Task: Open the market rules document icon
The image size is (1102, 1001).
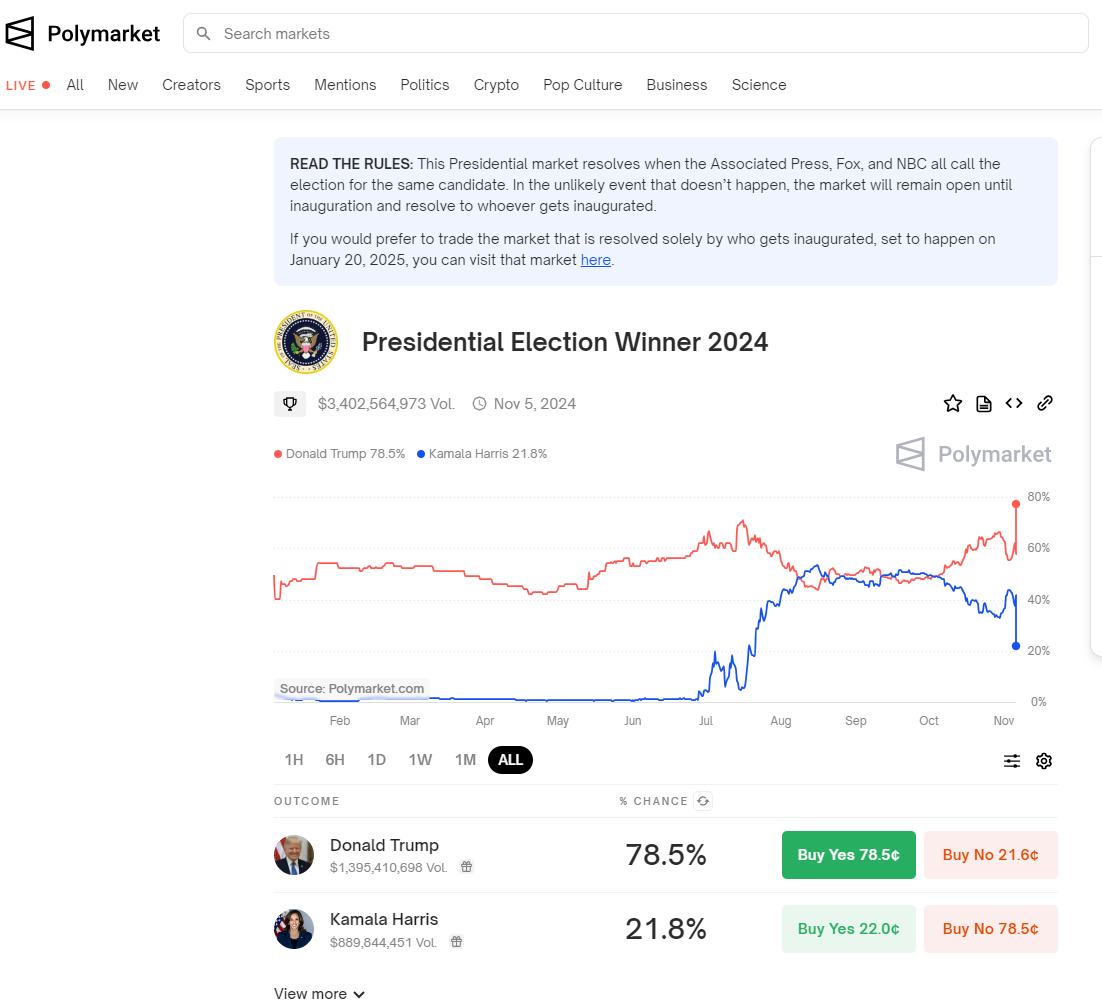Action: [984, 403]
